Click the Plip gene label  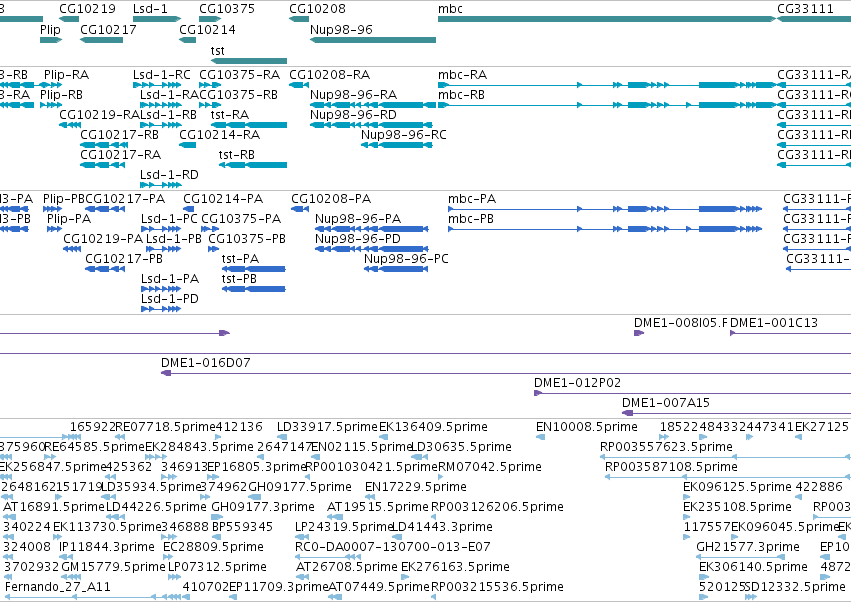50,29
